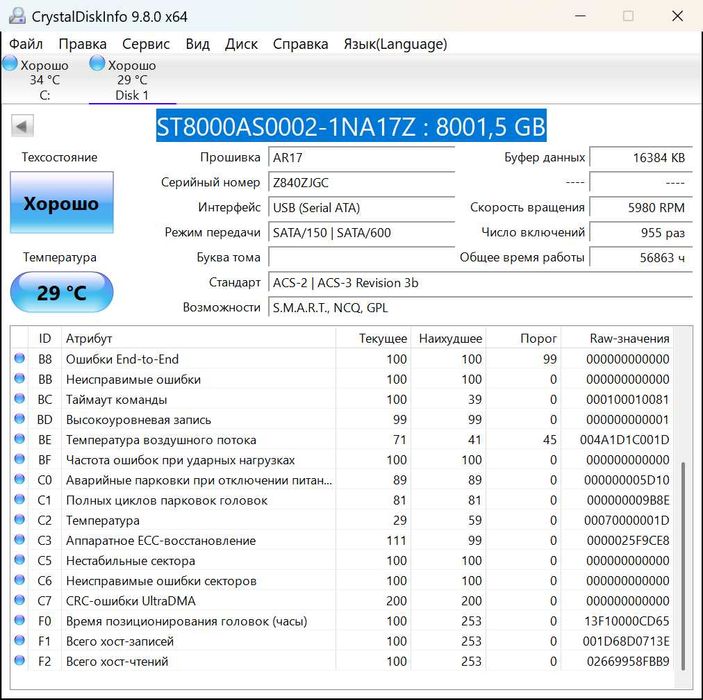Click the status icon for attribute BC
Image resolution: width=703 pixels, height=700 pixels.
(x=19, y=399)
